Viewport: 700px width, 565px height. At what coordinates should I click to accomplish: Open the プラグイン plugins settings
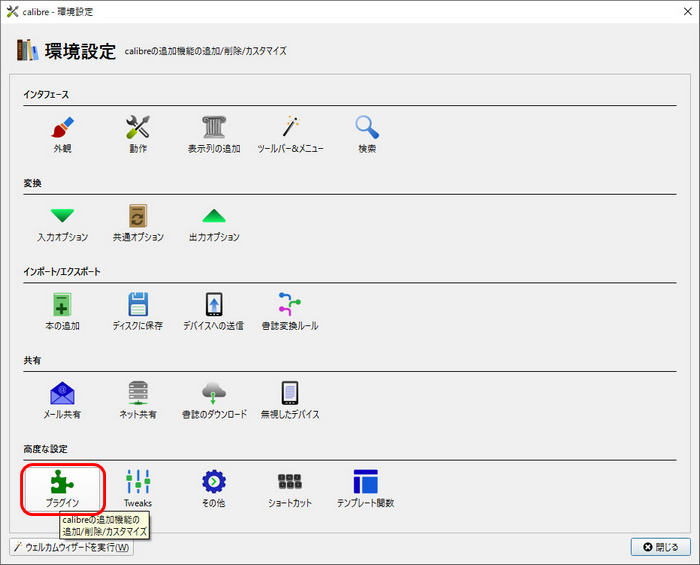pyautogui.click(x=62, y=489)
